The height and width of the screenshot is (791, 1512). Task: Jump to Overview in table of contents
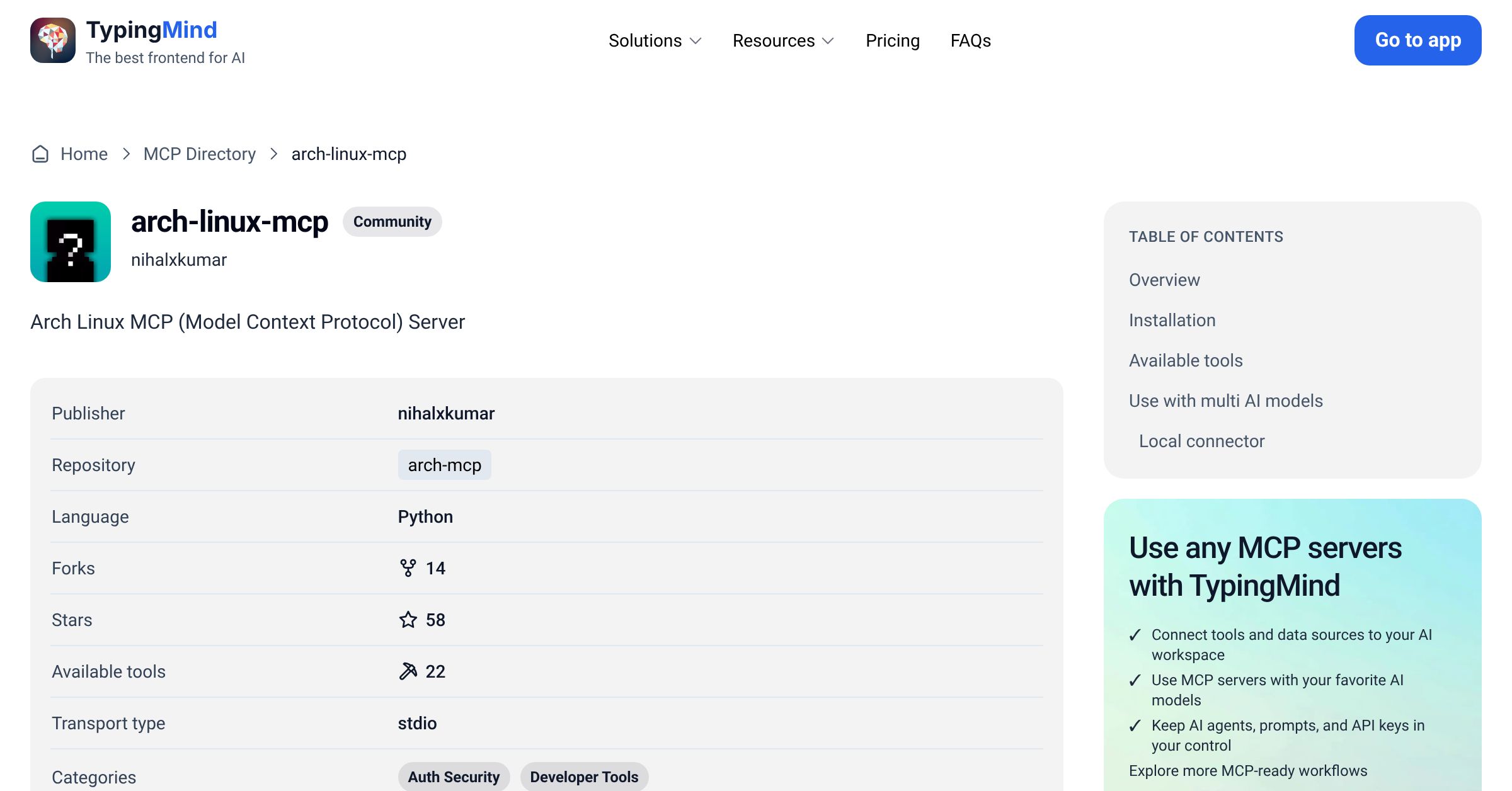1164,280
